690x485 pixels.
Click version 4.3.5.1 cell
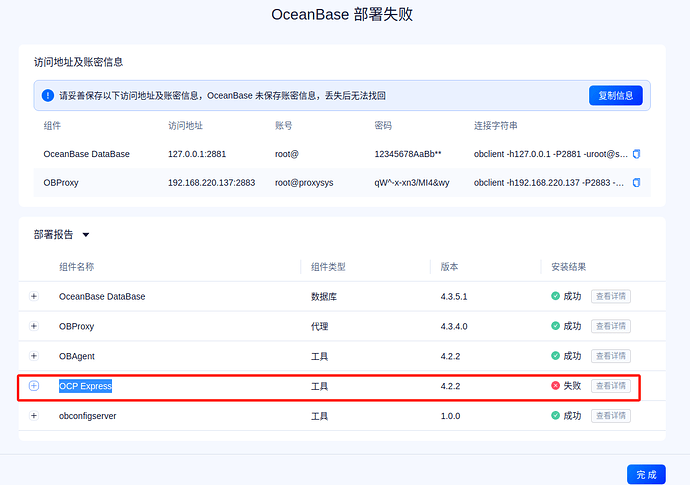[454, 297]
